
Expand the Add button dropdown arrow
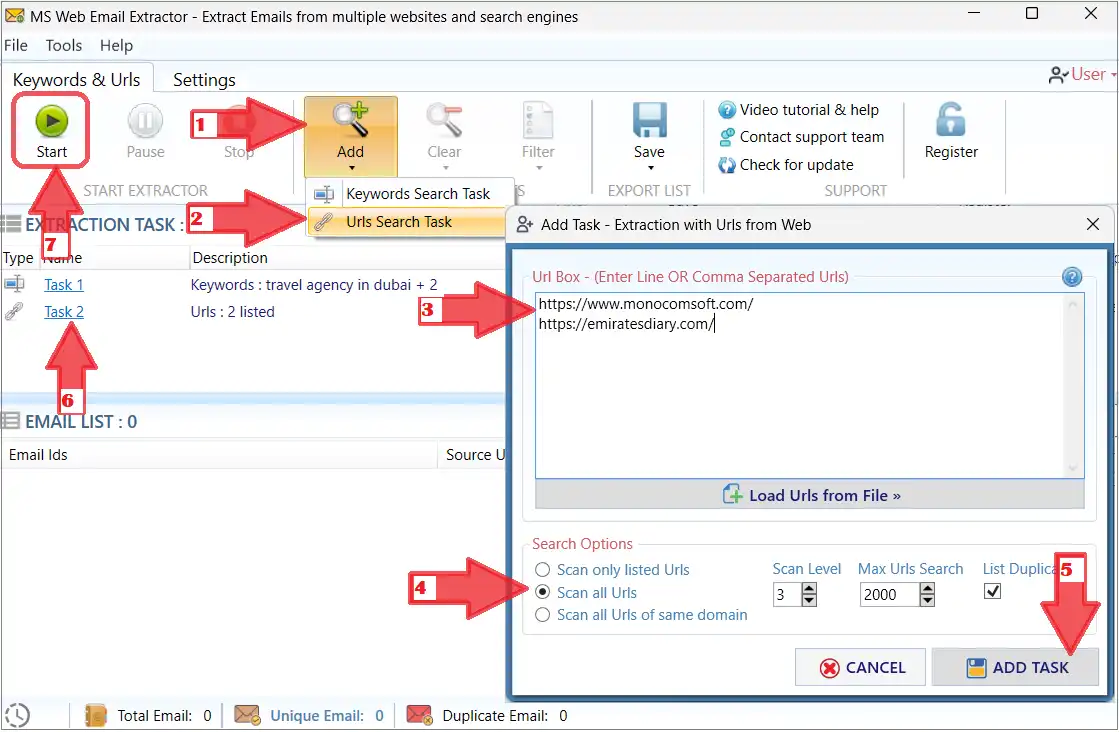click(351, 168)
